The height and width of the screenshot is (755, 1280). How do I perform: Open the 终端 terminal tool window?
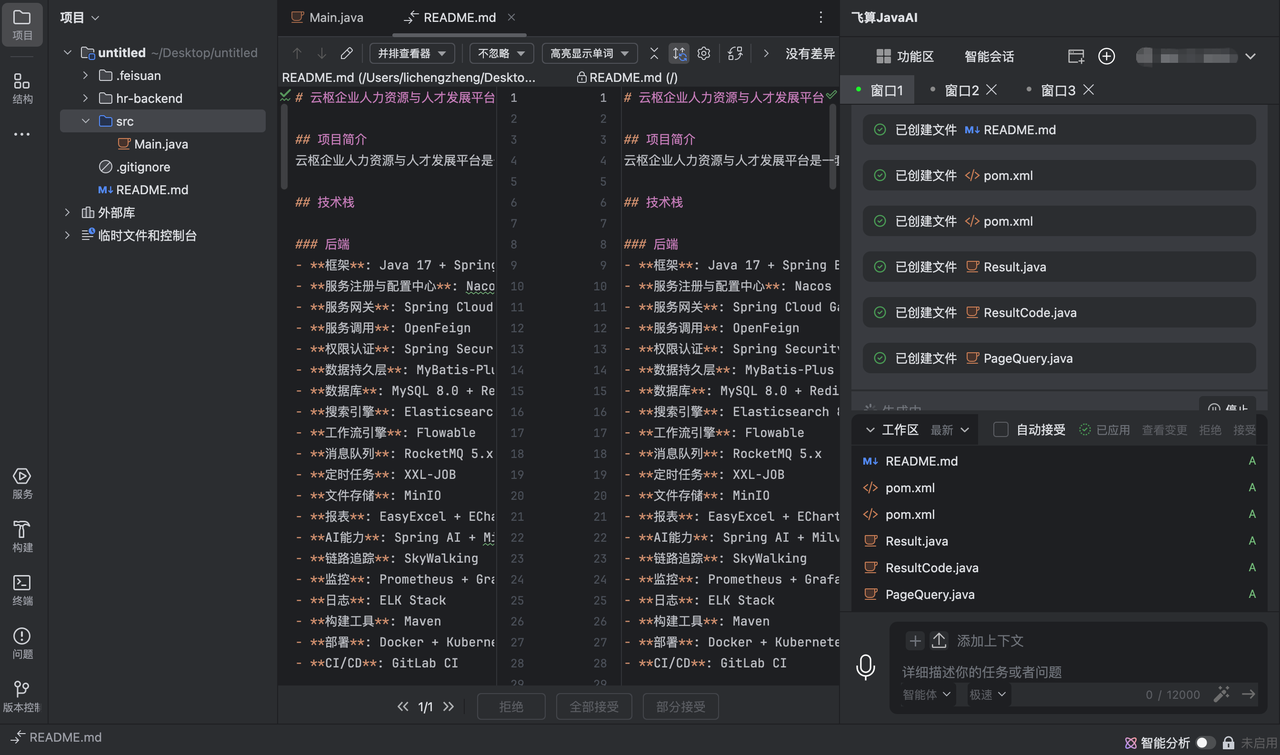point(22,590)
